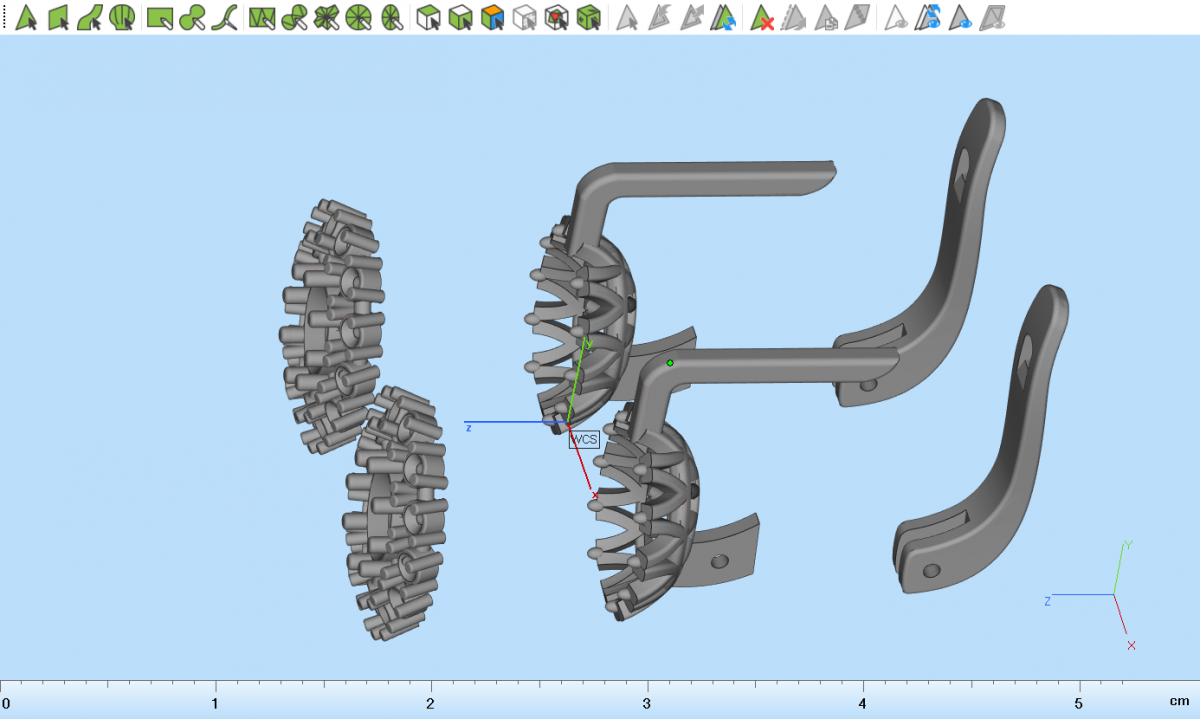This screenshot has width=1200, height=719.
Task: Select the Mark Plane tool
Action: tap(58, 17)
